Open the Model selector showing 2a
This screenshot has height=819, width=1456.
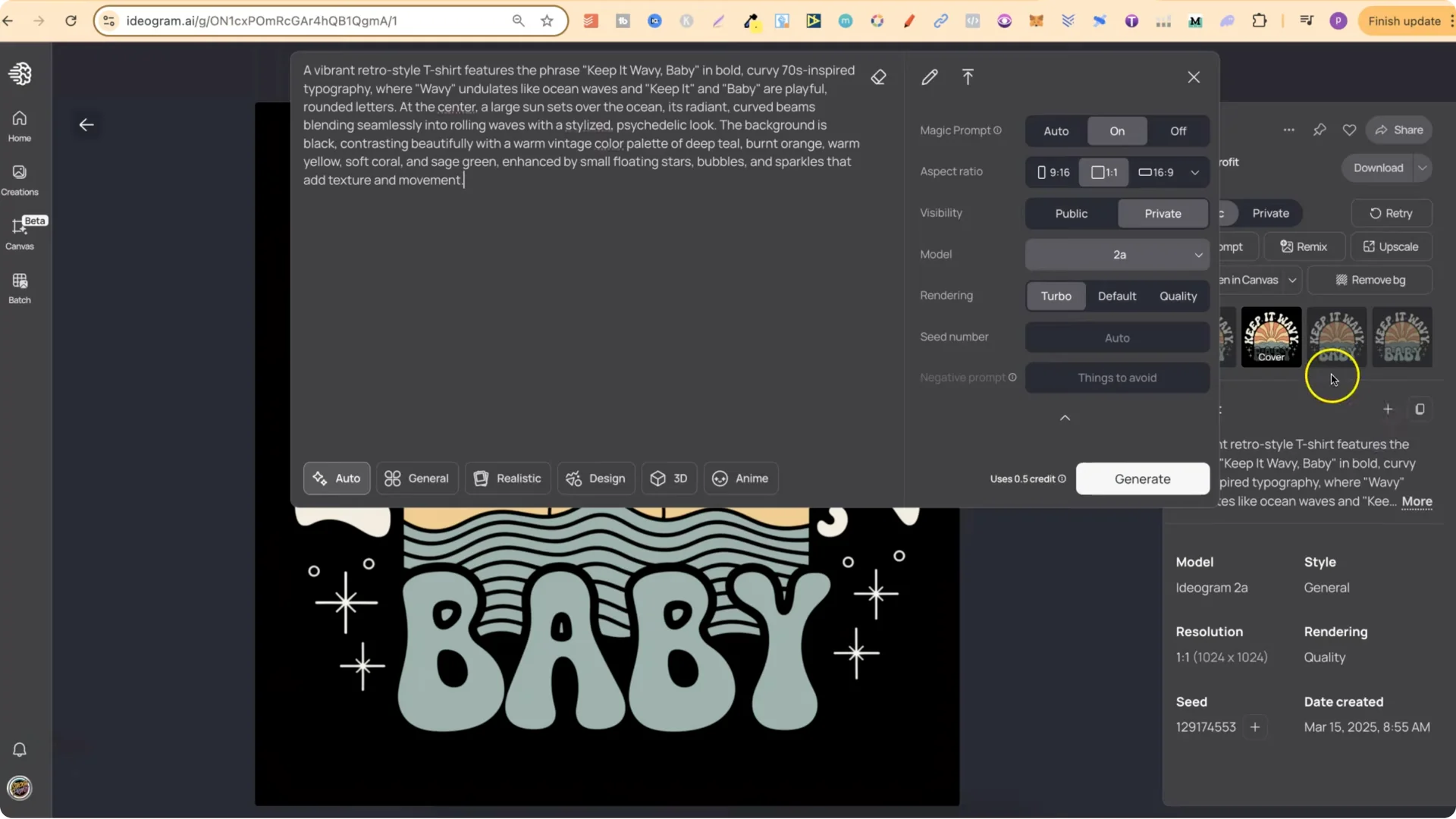[1117, 255]
